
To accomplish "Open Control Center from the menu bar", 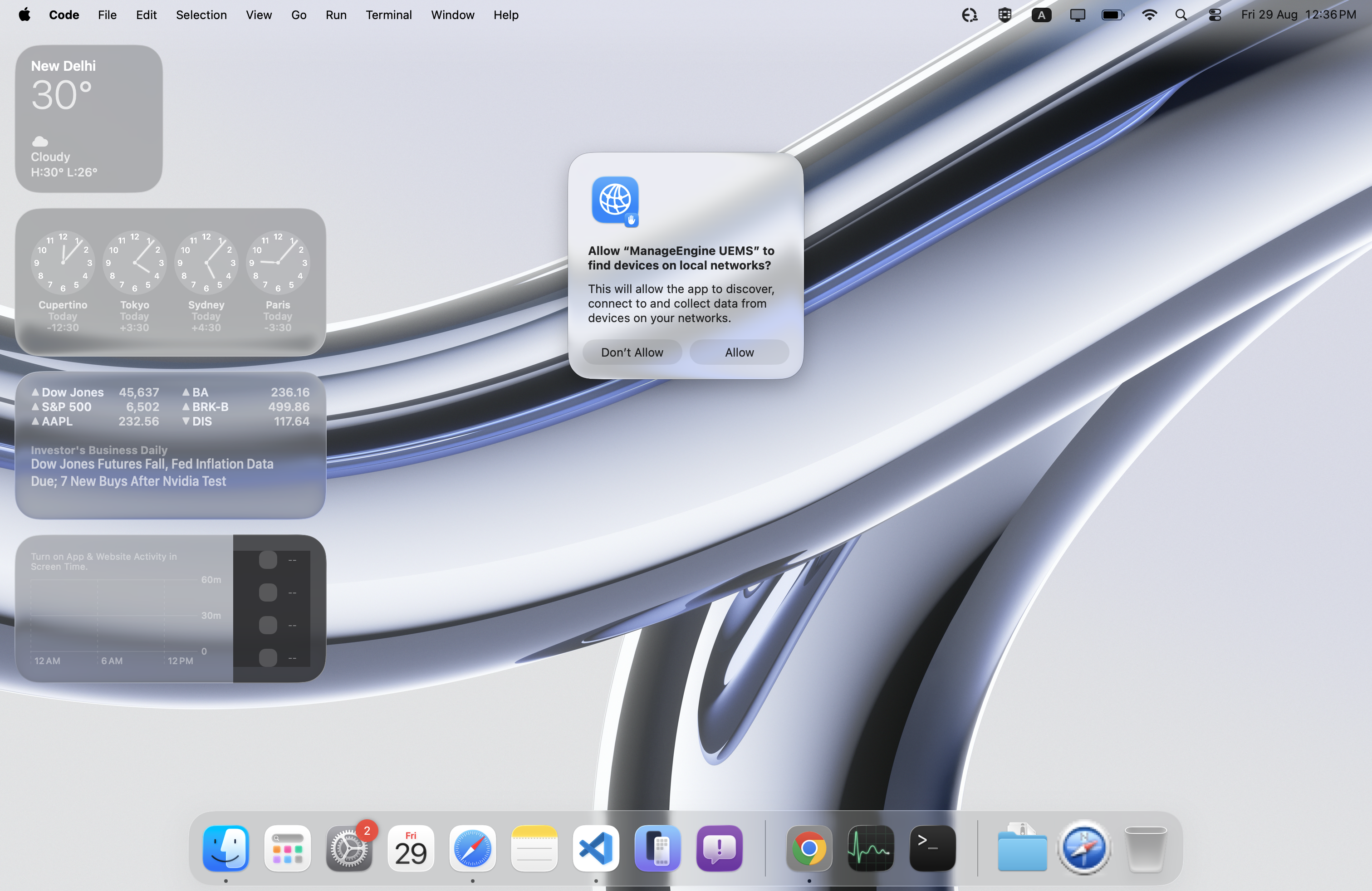I will [x=1214, y=15].
